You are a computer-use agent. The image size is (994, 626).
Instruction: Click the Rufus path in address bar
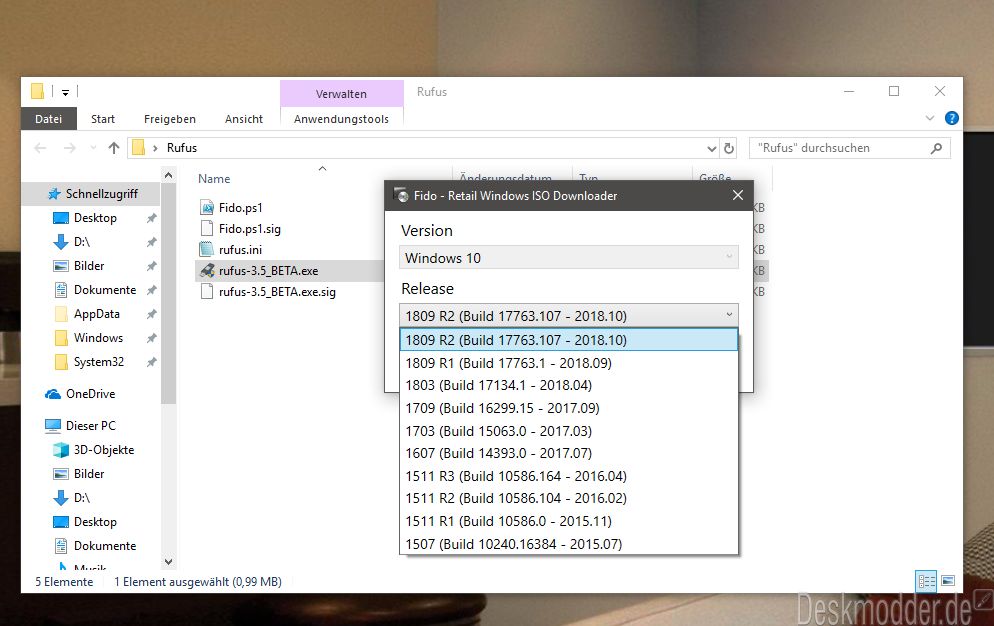[x=182, y=148]
